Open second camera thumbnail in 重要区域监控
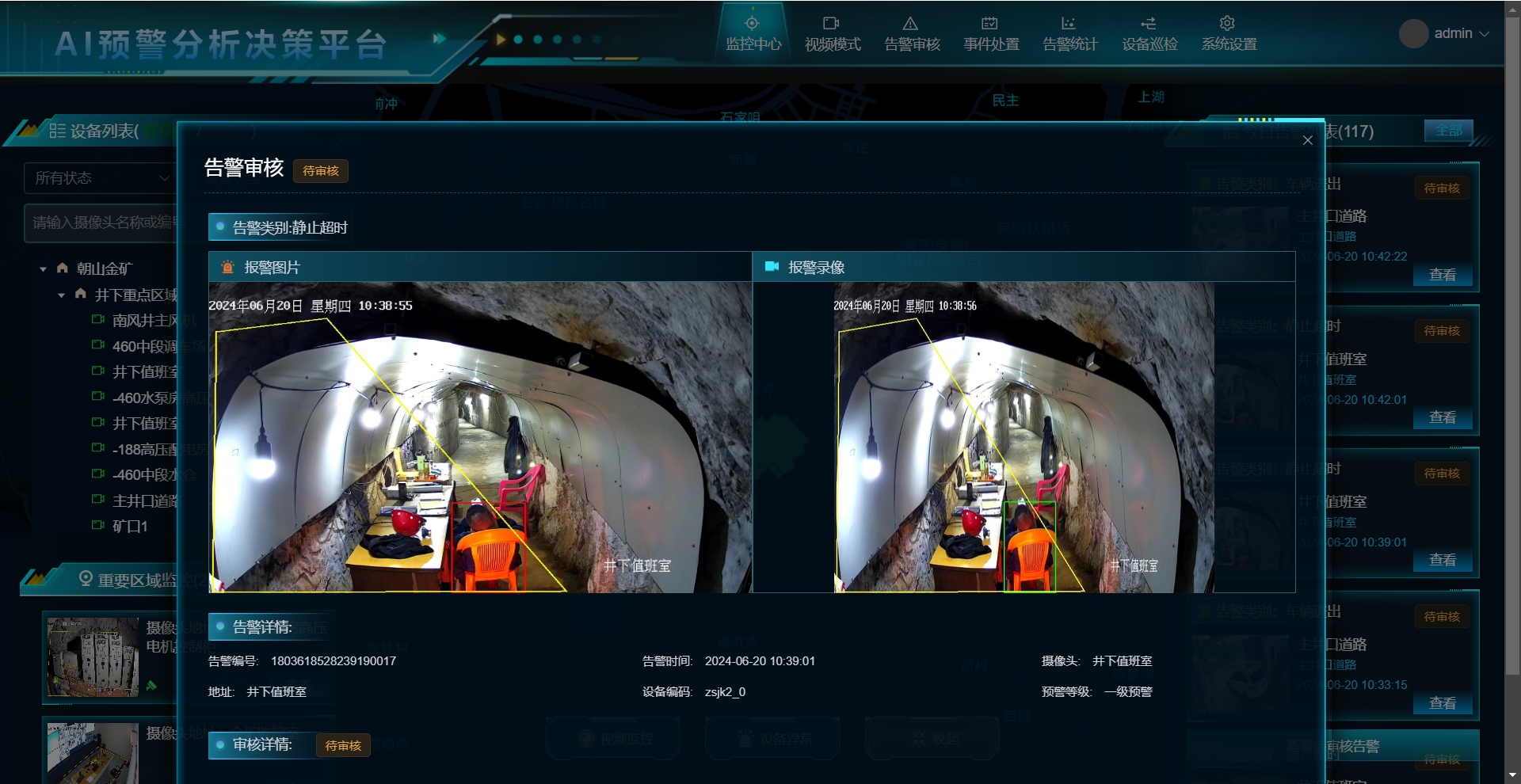Image resolution: width=1521 pixels, height=784 pixels. [93, 753]
